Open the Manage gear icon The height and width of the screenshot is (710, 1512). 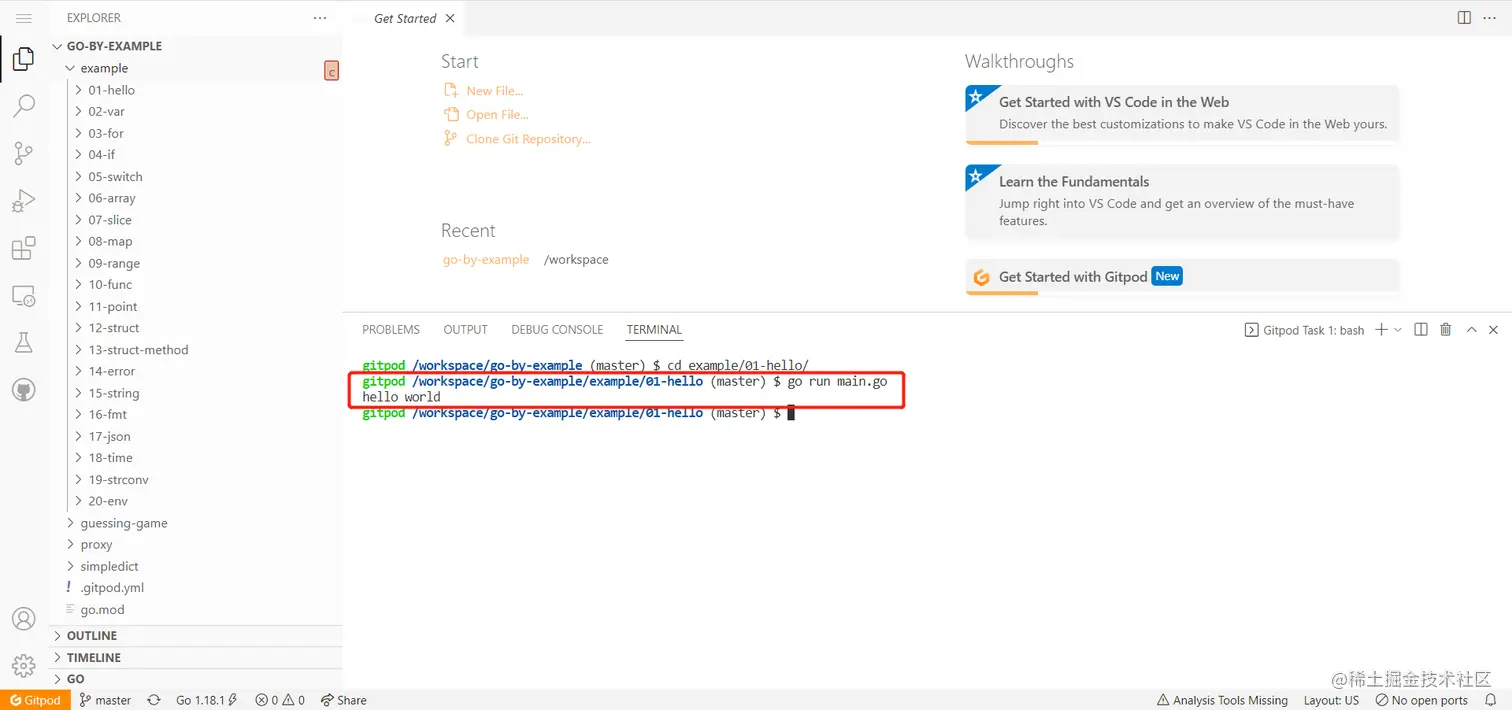pos(24,665)
